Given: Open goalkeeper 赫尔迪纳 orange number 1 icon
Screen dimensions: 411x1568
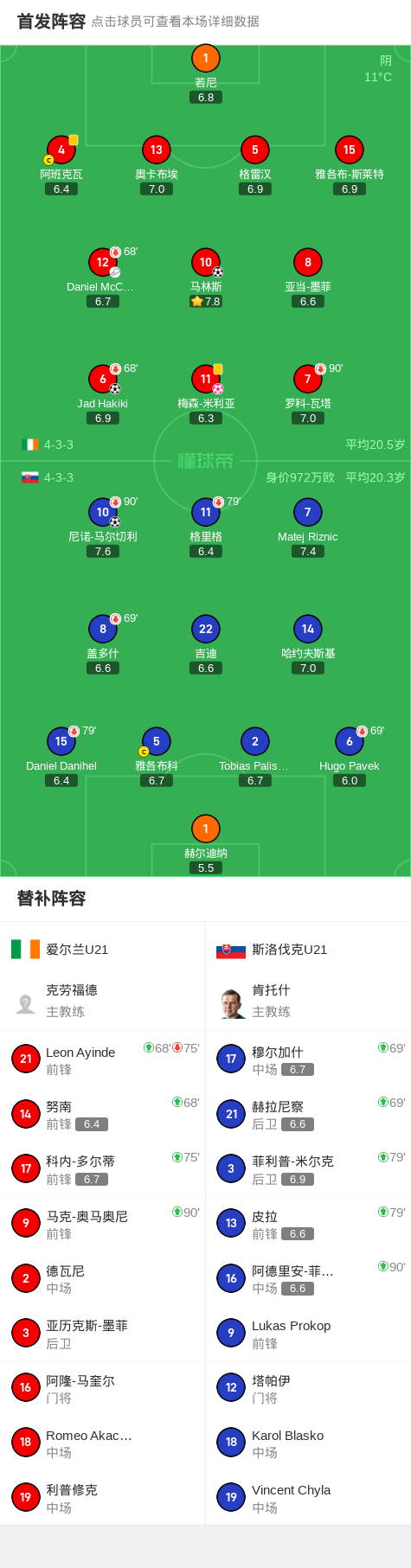Looking at the screenshot, I should coord(205,829).
